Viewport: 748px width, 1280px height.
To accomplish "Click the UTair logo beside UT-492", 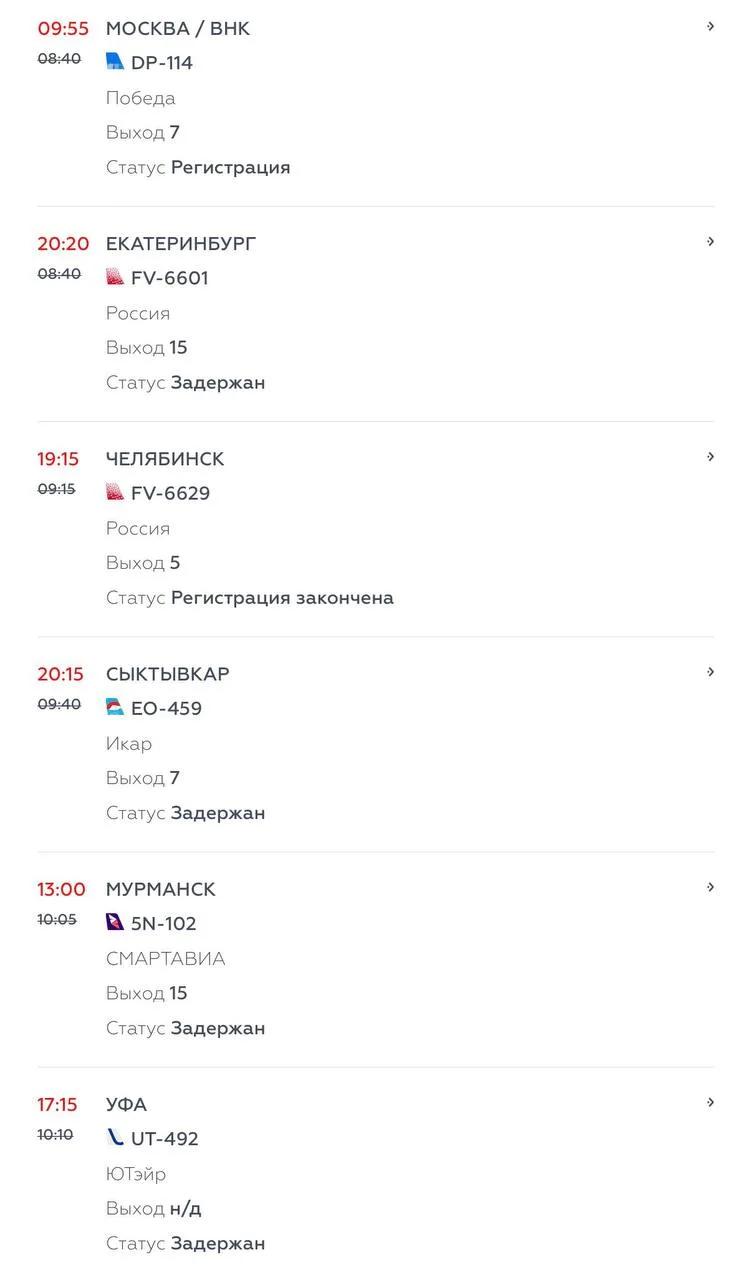I will coord(115,1137).
